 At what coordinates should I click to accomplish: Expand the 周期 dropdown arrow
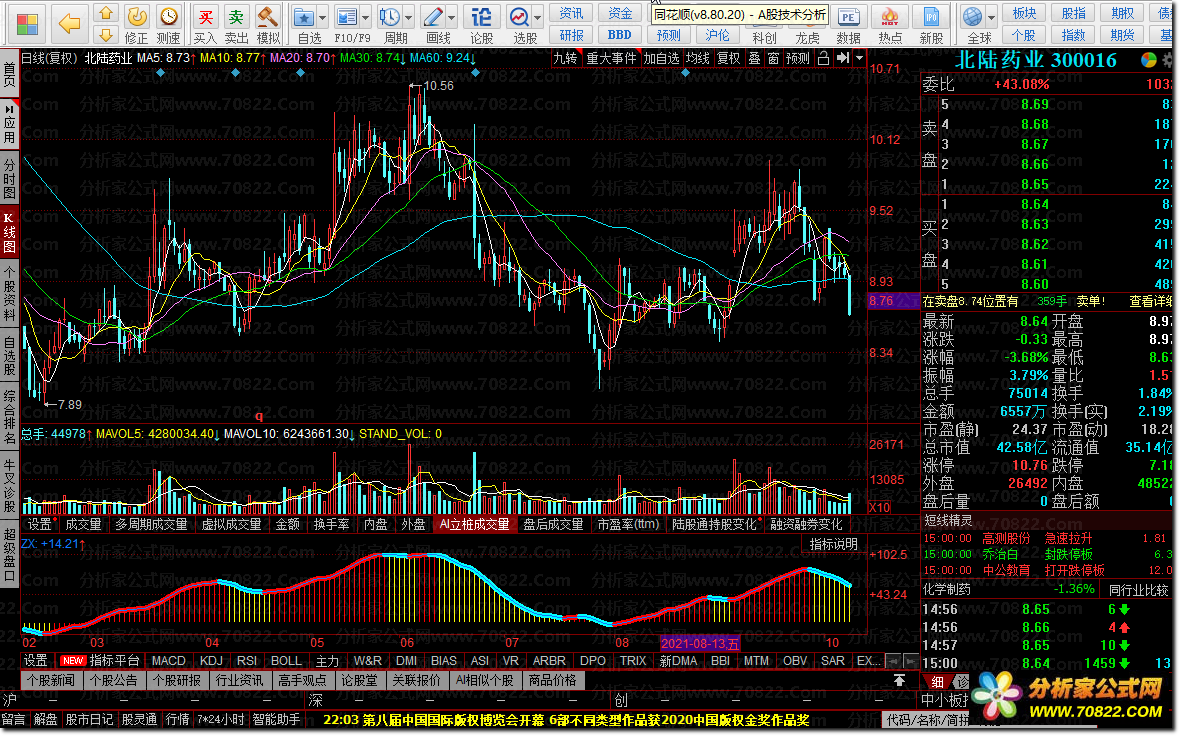pyautogui.click(x=409, y=17)
